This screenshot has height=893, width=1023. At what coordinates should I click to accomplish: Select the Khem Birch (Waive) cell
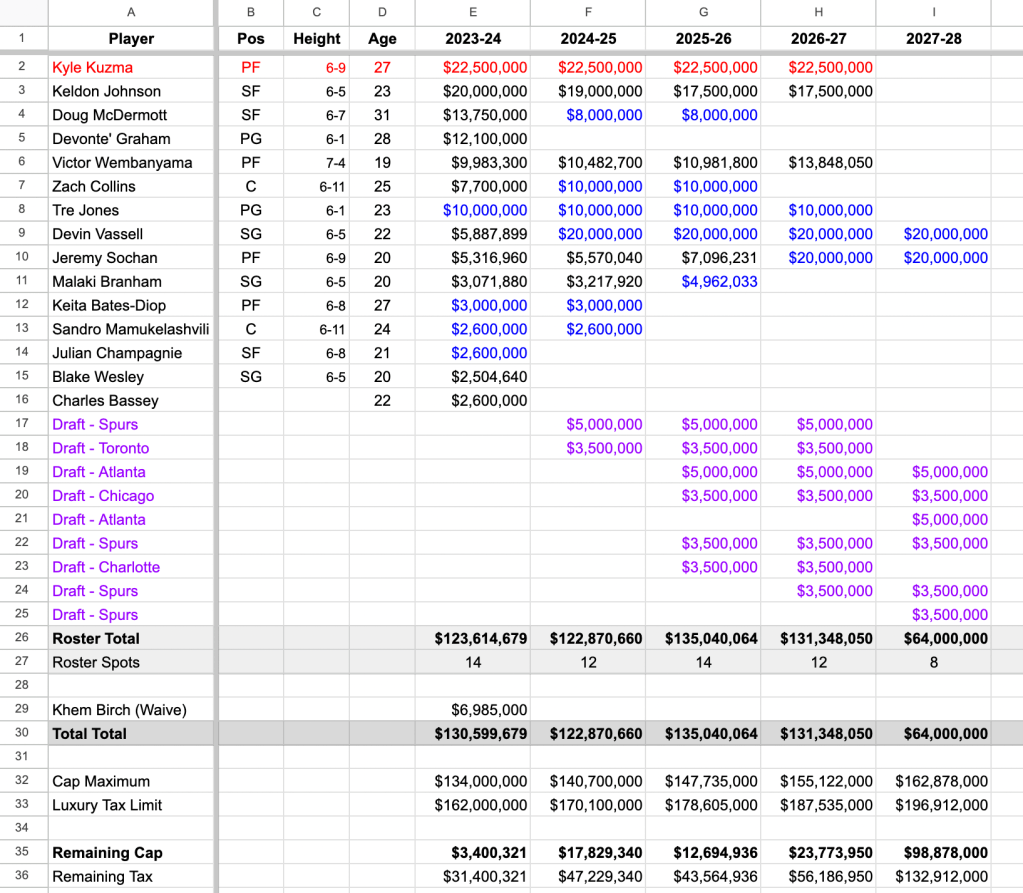click(x=119, y=710)
